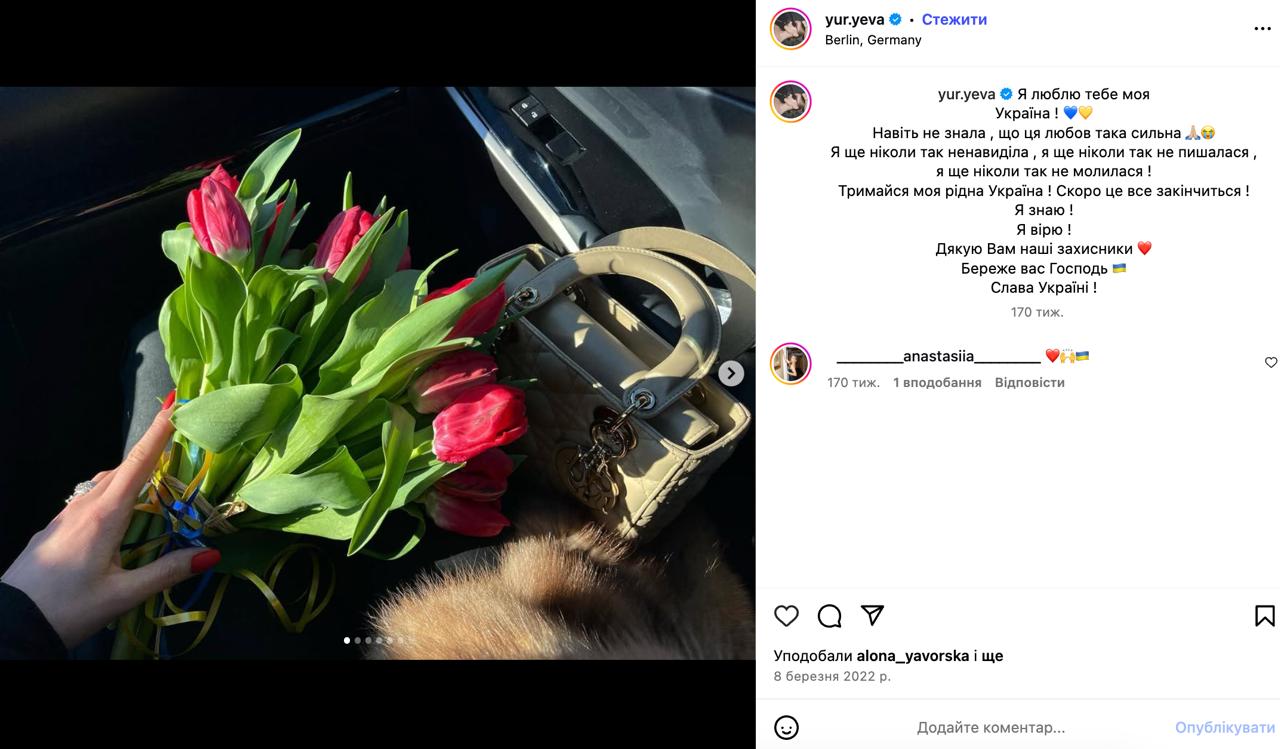Select the second carousel dot indicator
1280x749 pixels.
click(x=358, y=640)
